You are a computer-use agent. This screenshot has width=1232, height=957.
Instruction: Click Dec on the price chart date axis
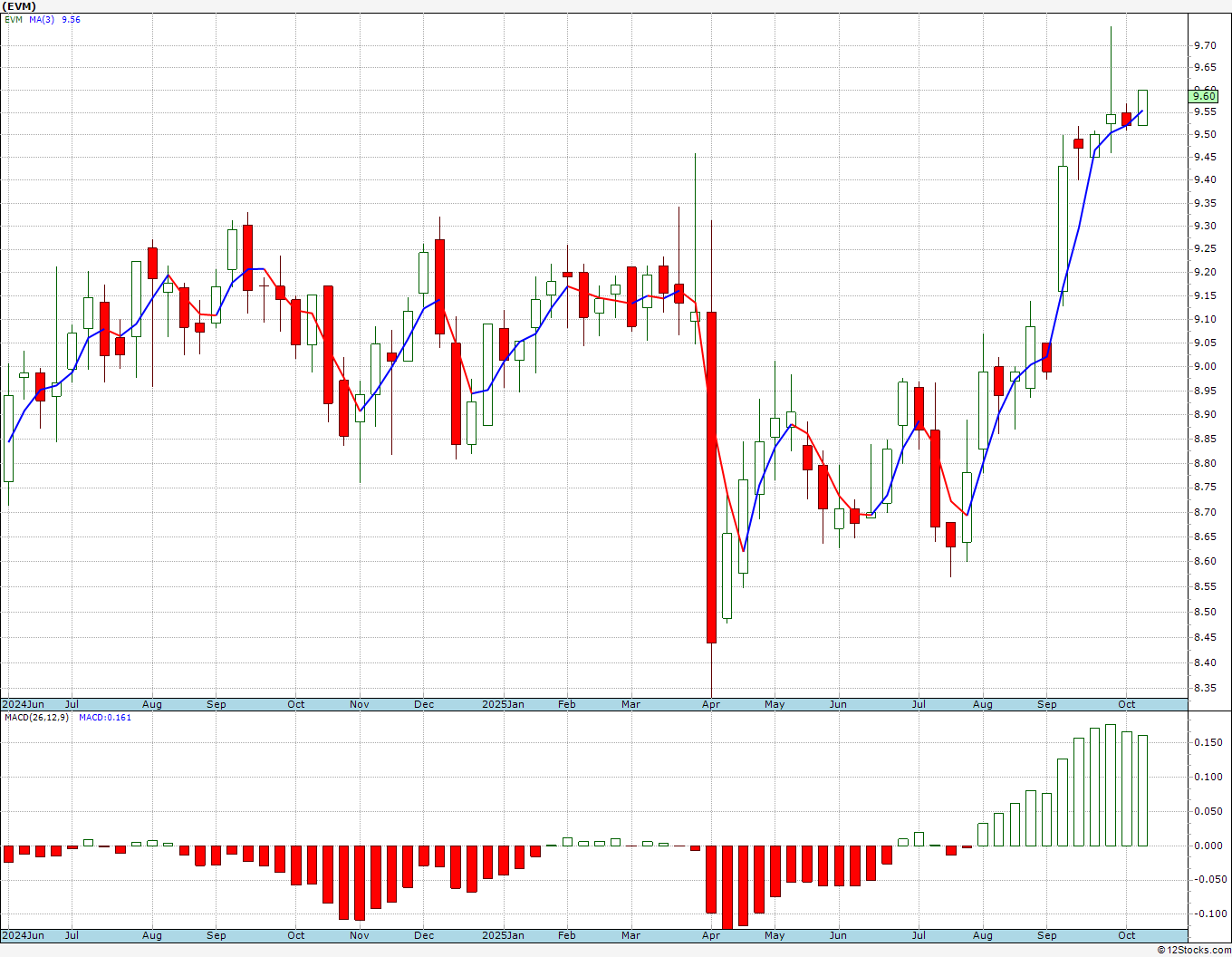[x=424, y=704]
